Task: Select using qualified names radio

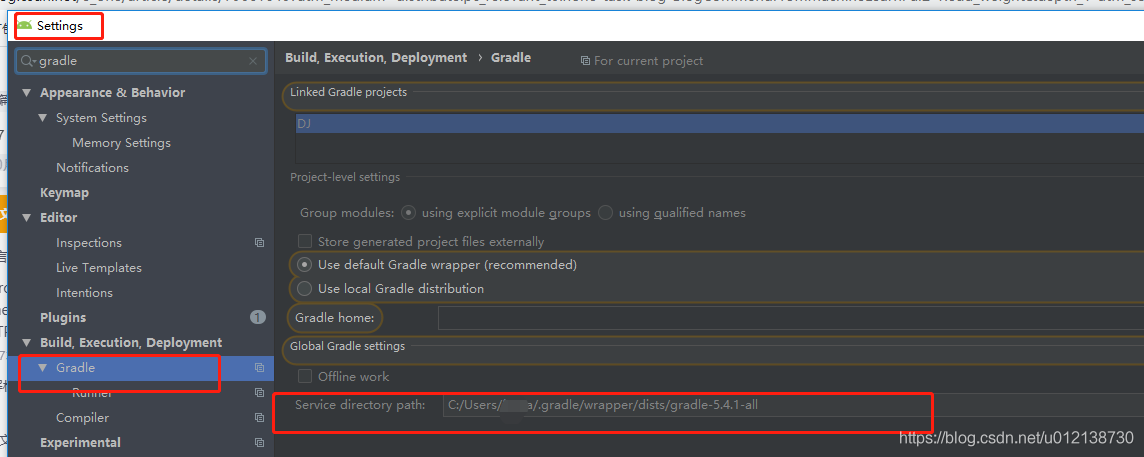Action: click(605, 213)
